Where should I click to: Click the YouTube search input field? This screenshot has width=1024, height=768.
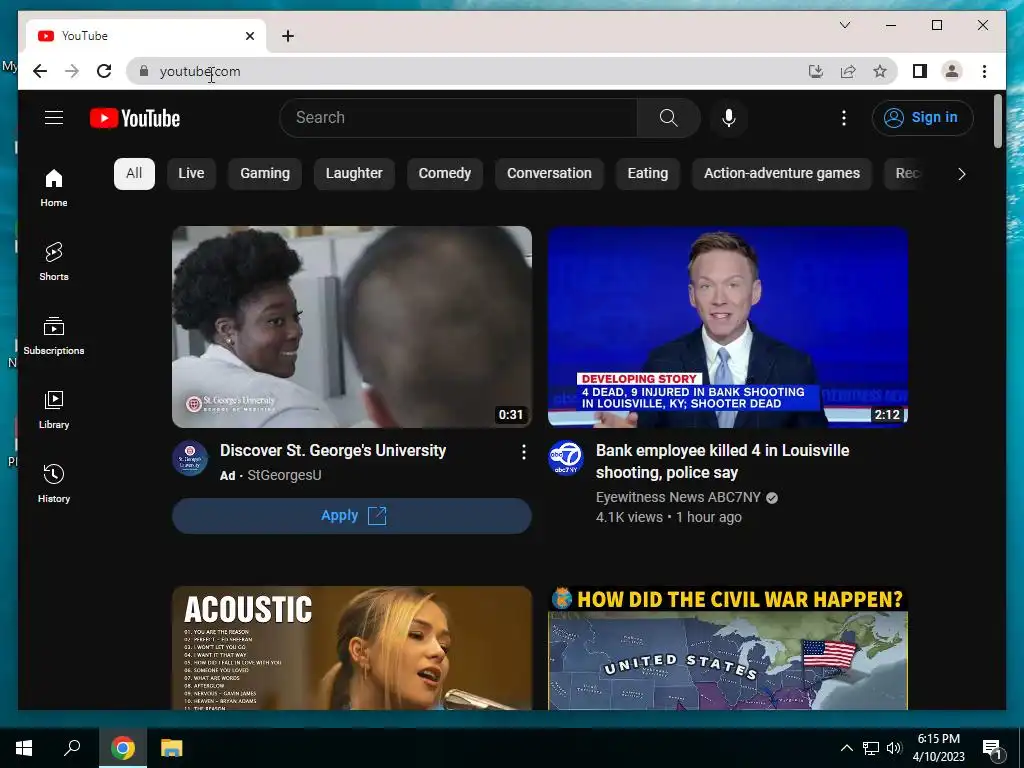point(458,118)
